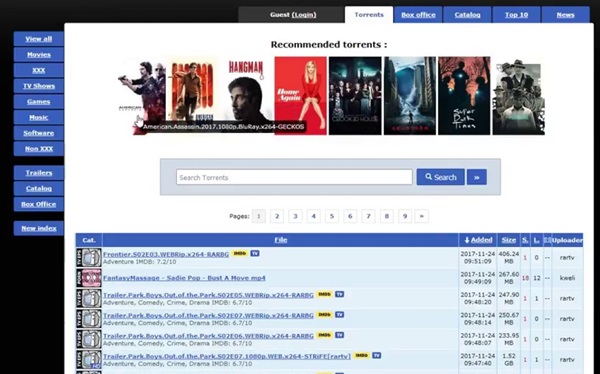600x374 pixels.
Task: Open the Login link
Action: (304, 15)
